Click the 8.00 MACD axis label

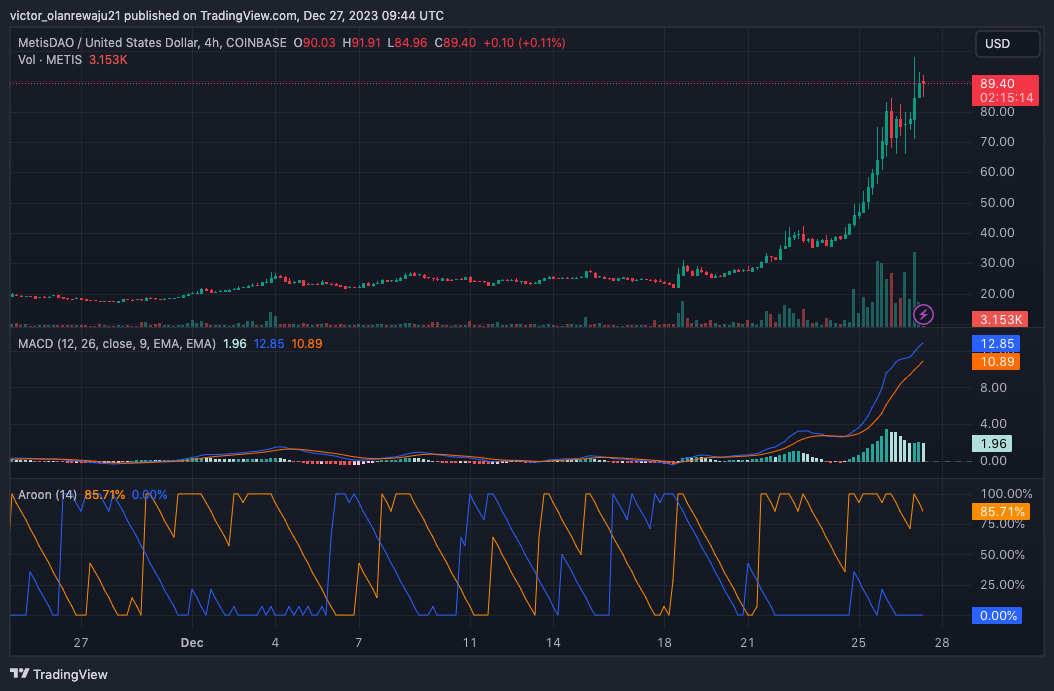click(x=994, y=387)
